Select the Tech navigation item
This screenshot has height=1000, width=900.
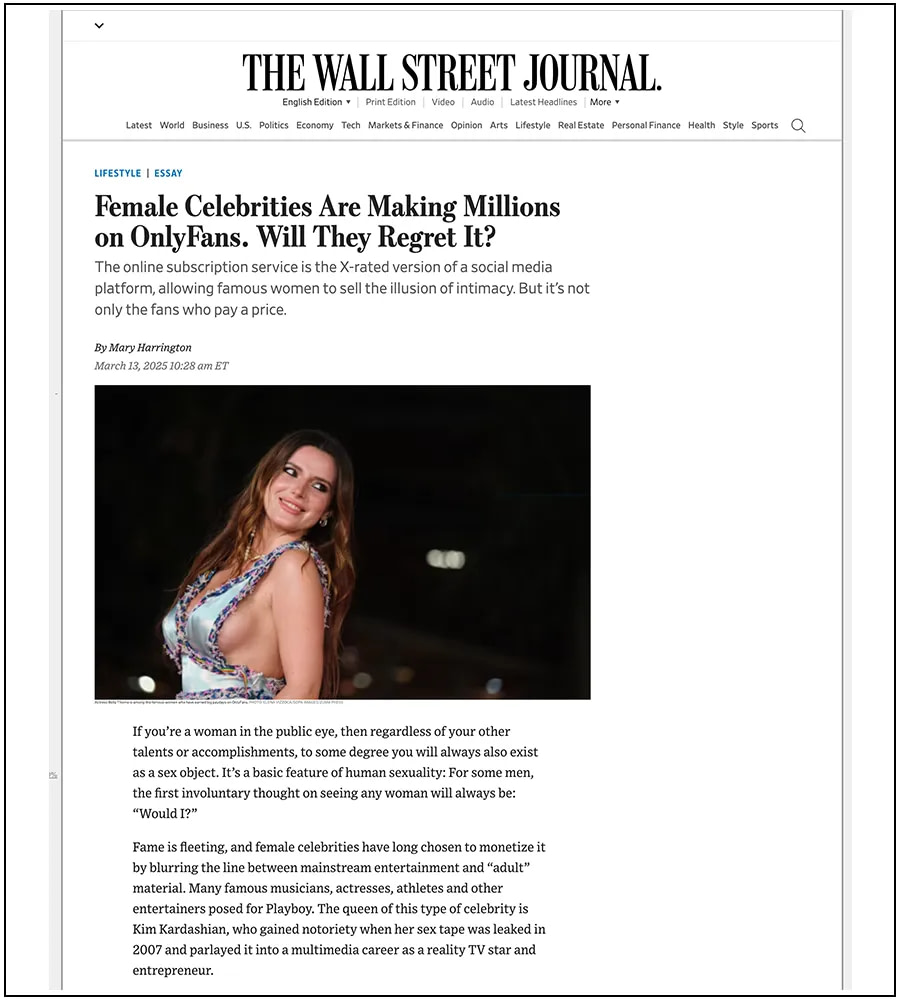(x=350, y=125)
